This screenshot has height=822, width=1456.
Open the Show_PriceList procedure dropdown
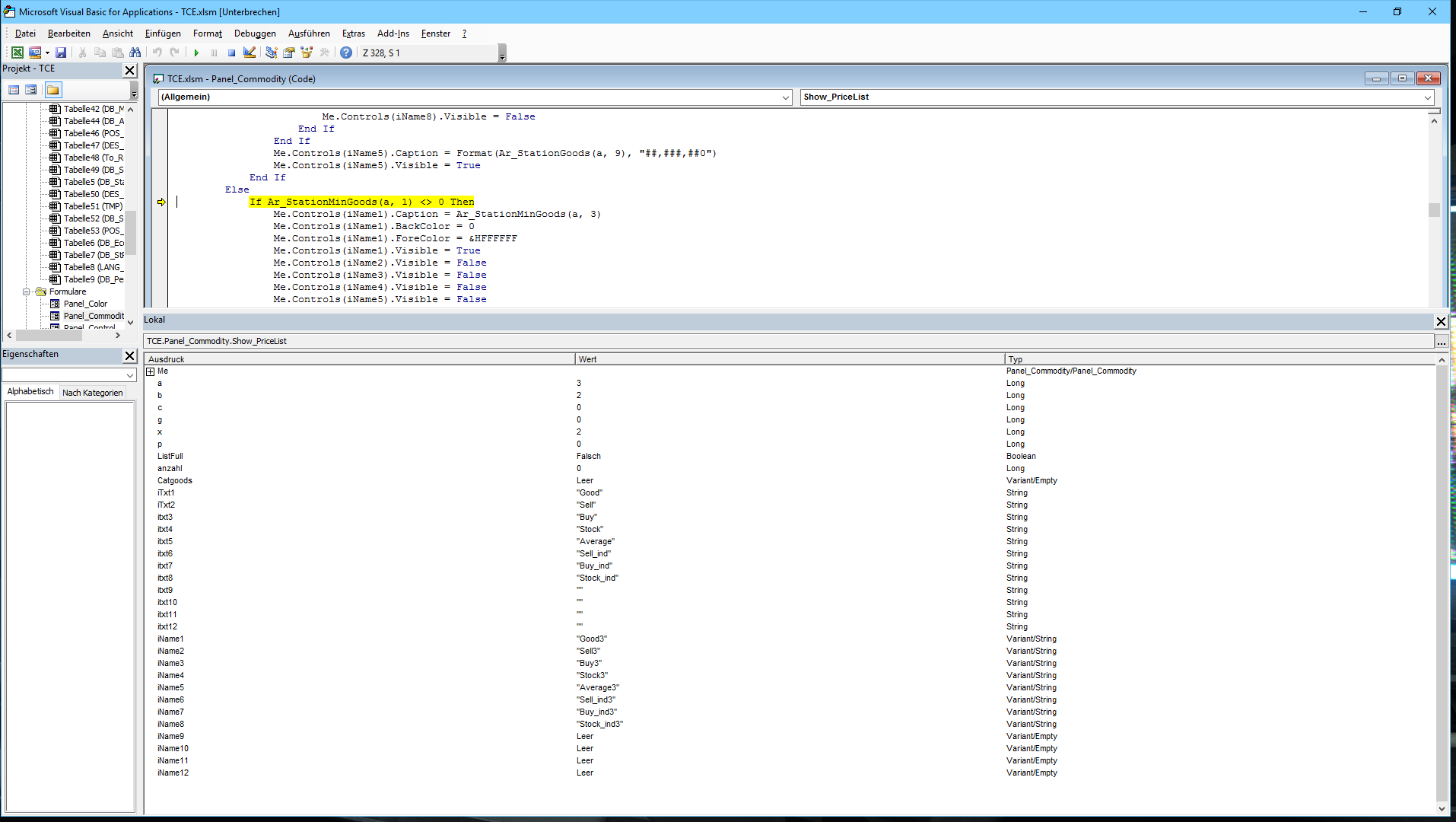1428,97
